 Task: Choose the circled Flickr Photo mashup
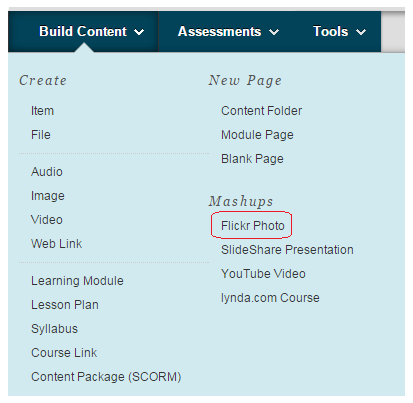coord(253,226)
